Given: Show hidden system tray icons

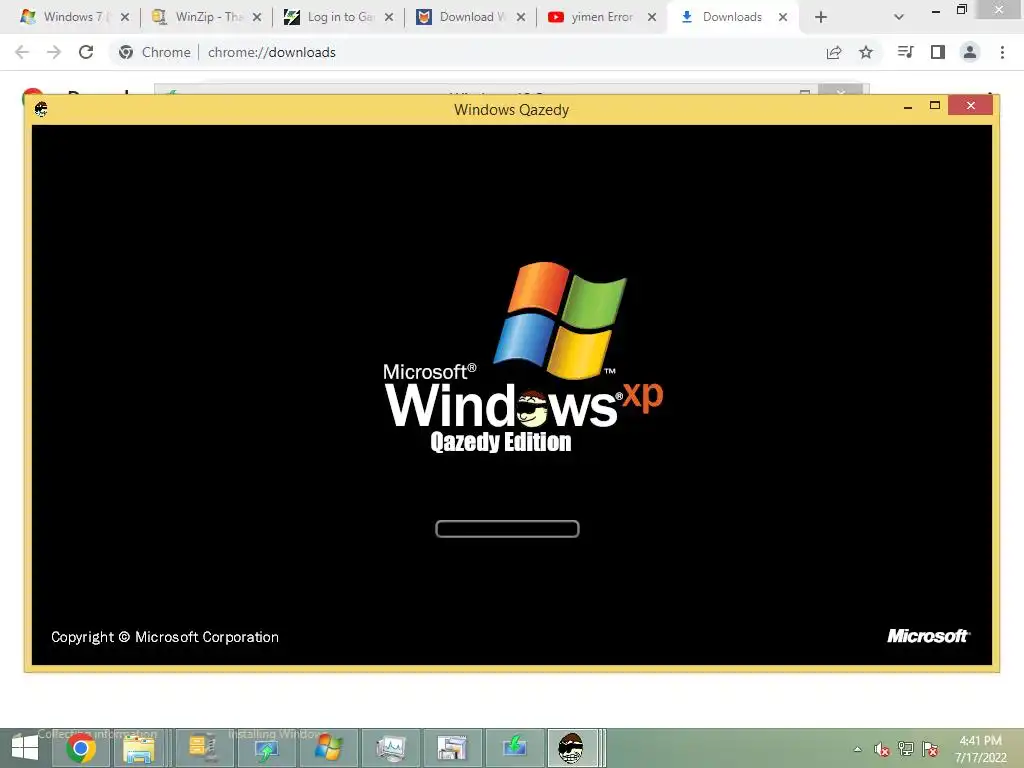Looking at the screenshot, I should point(857,749).
